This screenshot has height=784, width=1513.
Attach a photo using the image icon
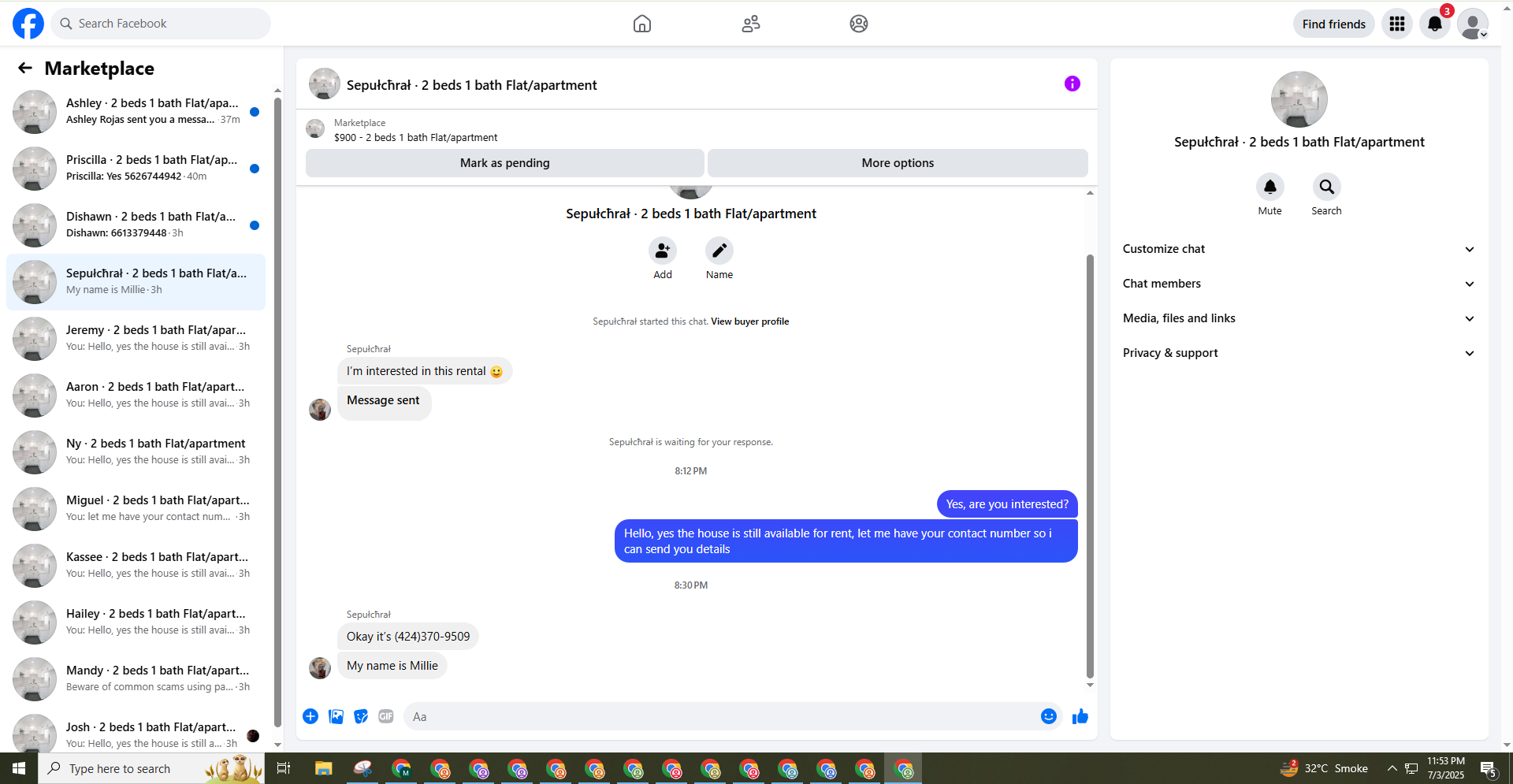tap(336, 716)
